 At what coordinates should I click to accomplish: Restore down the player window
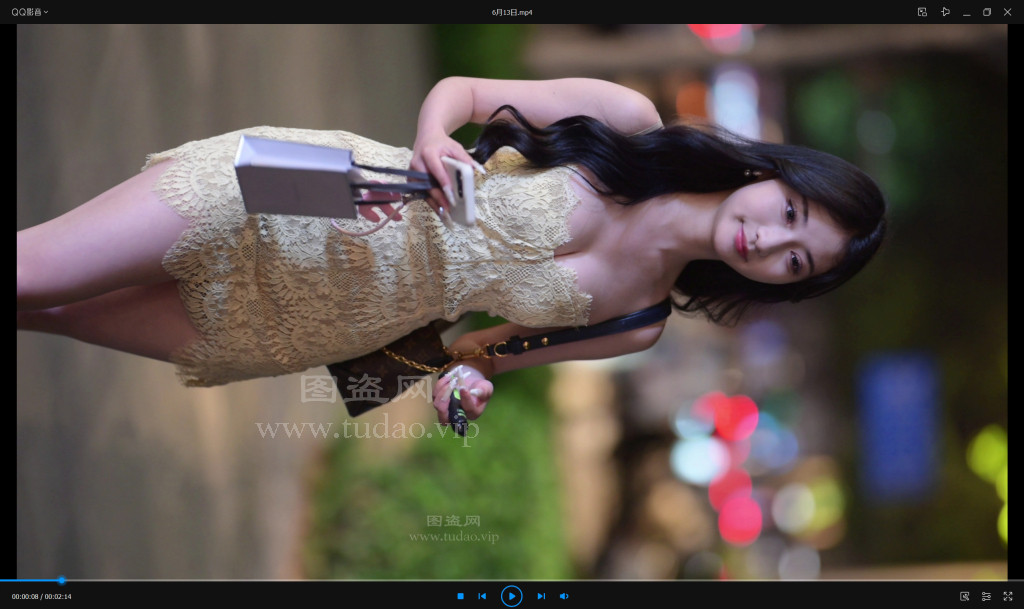[987, 12]
